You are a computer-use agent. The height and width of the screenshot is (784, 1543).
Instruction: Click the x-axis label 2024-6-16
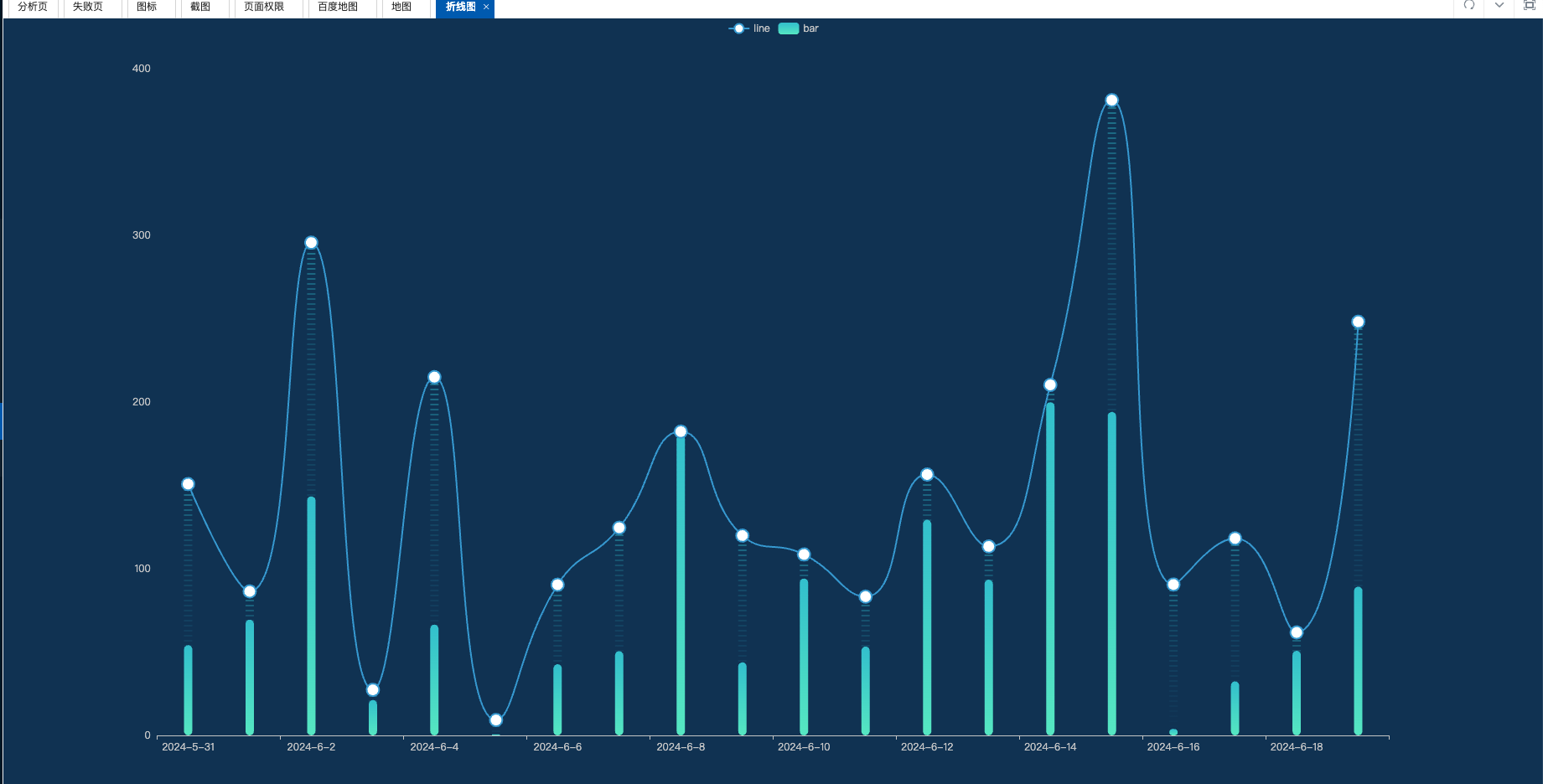1173,747
